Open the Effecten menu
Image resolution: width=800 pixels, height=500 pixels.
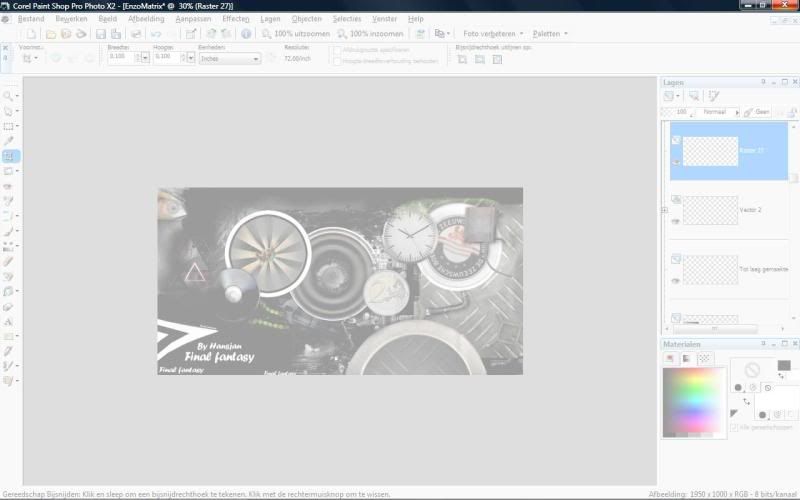click(236, 19)
